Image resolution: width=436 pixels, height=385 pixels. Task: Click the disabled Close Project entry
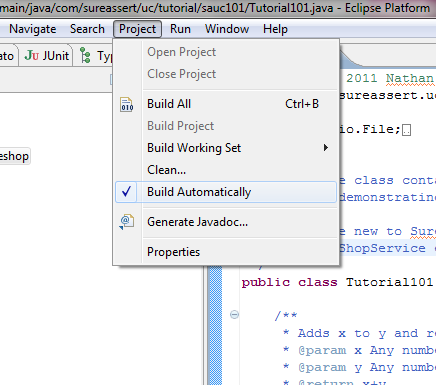tap(226, 74)
